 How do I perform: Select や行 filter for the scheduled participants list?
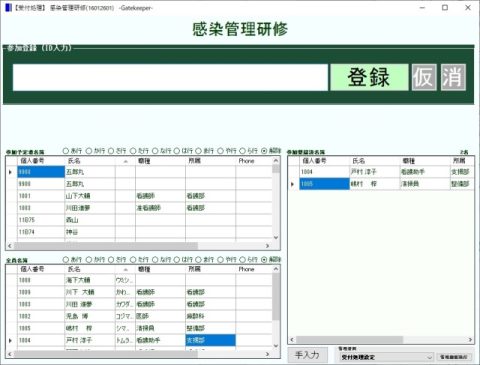220,151
